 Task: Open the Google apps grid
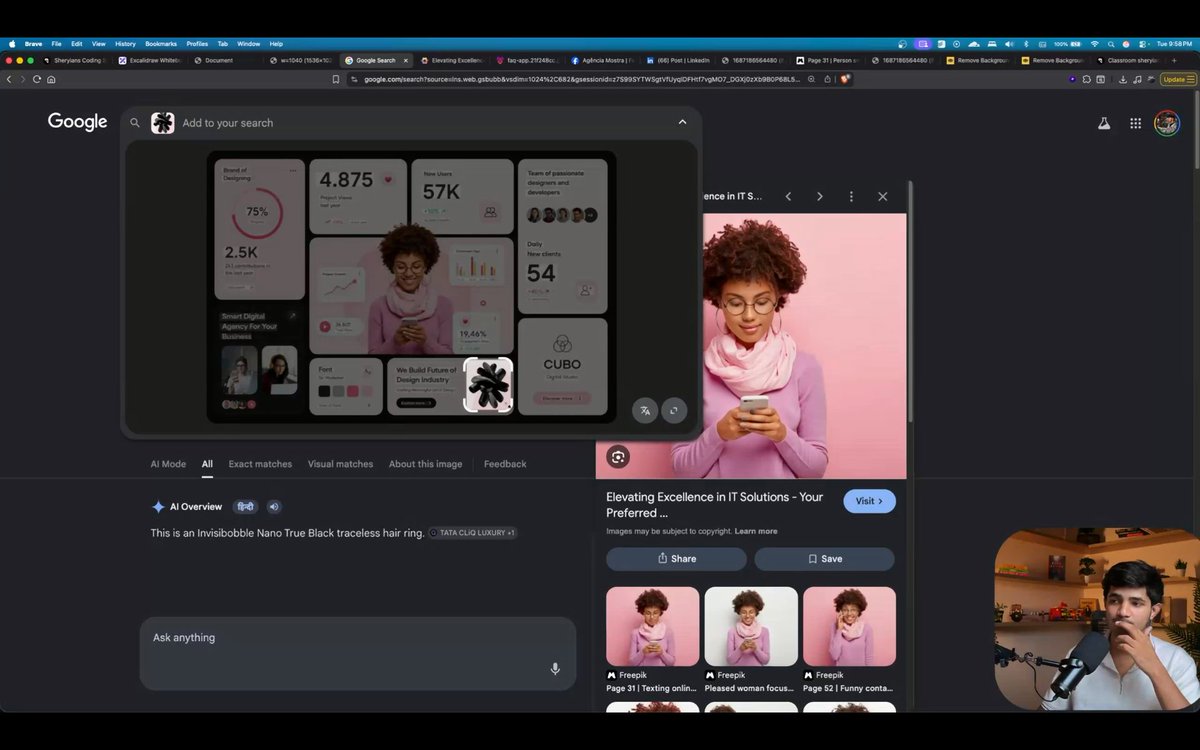1135,123
